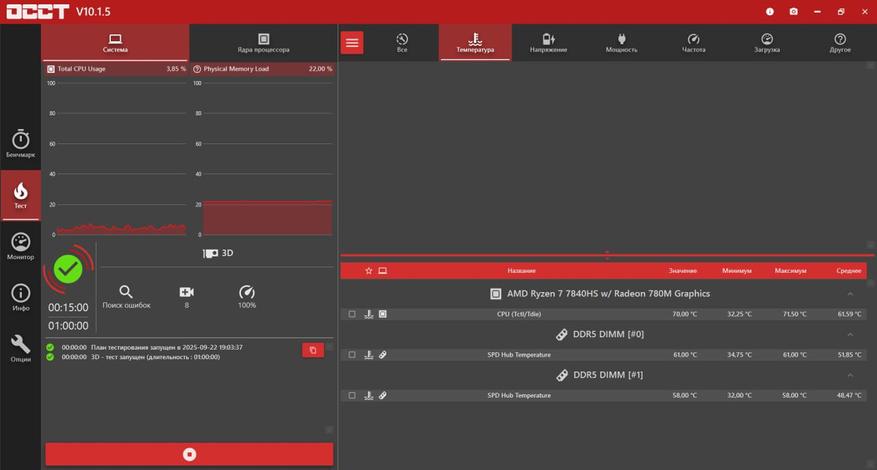Switch to the Система tab
This screenshot has height=470, width=877.
click(x=115, y=43)
